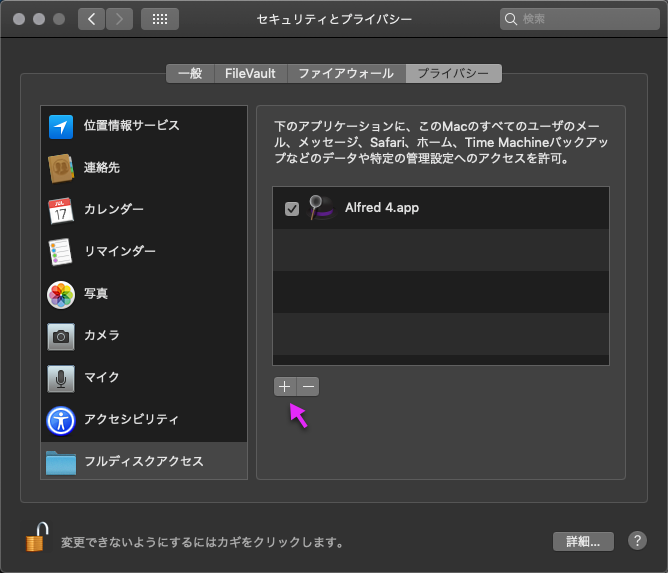Viewport: 668px width, 573px height.
Task: Click the Microphone icon
Action: coord(61,378)
